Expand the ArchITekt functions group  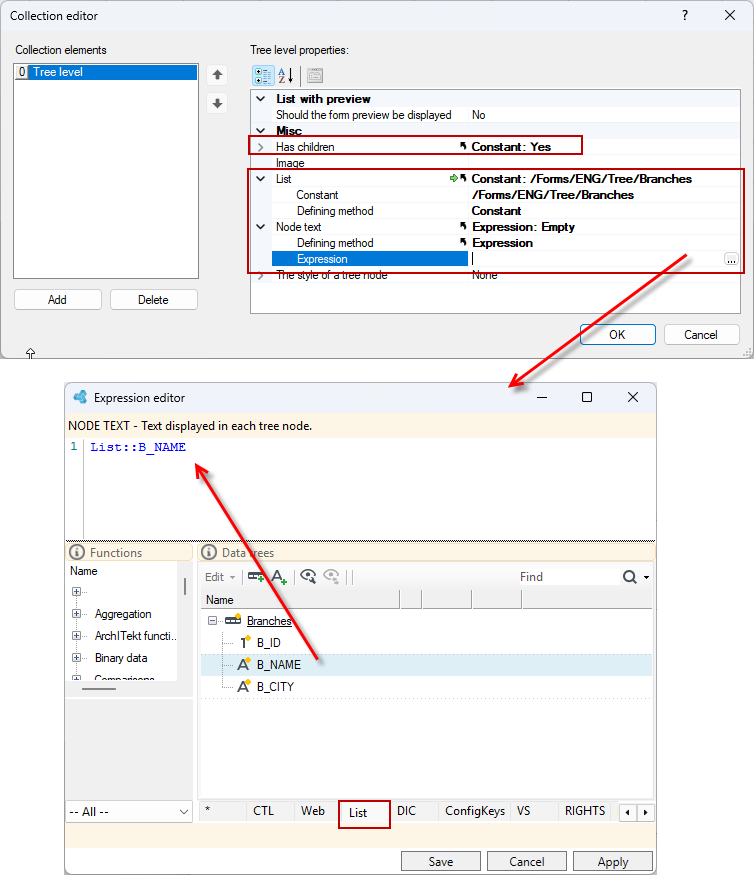coord(76,636)
